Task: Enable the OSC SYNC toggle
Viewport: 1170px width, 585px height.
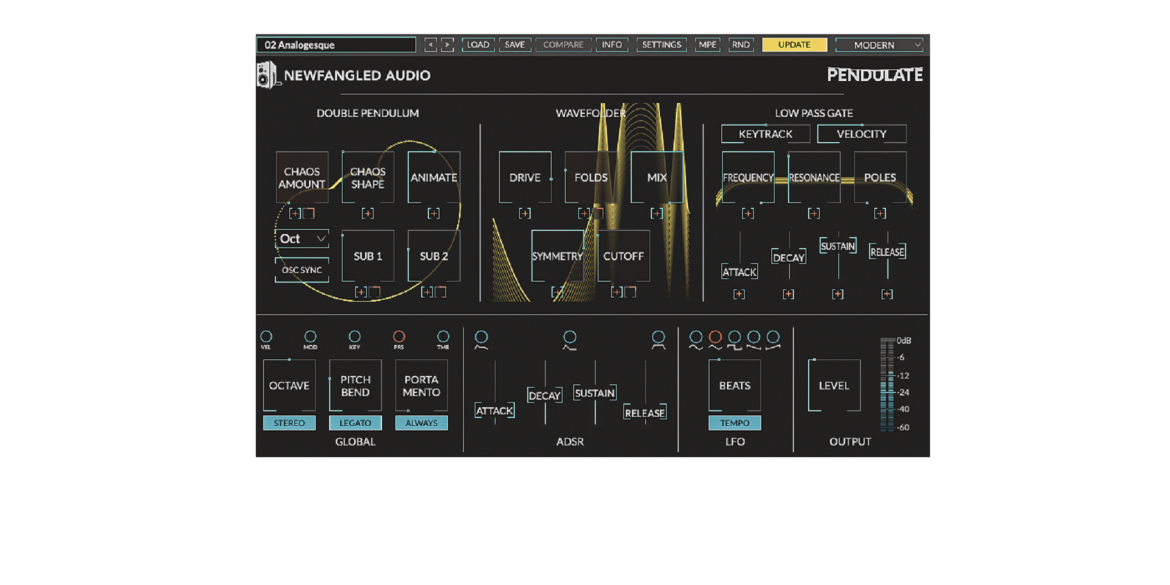Action: [x=302, y=270]
